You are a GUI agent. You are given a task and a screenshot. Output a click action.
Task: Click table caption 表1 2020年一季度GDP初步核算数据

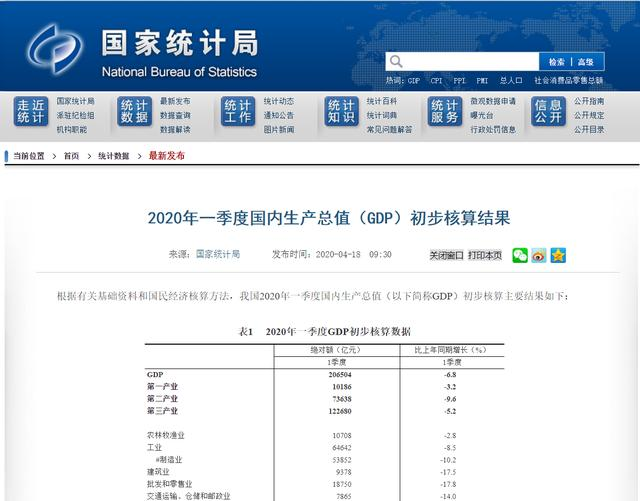[x=324, y=331]
